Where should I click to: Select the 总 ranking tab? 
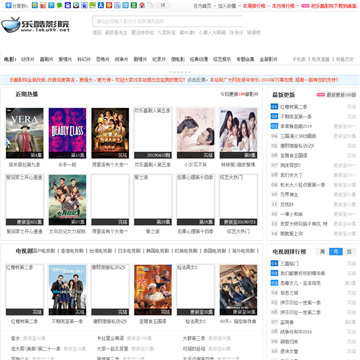(349, 252)
